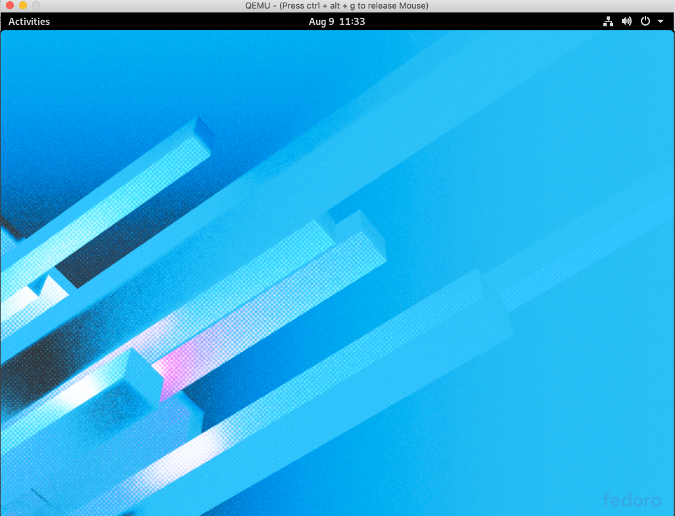Screen dimensions: 675x516
Task: Click empty top bar space right of Activities
Action: [x=150, y=21]
